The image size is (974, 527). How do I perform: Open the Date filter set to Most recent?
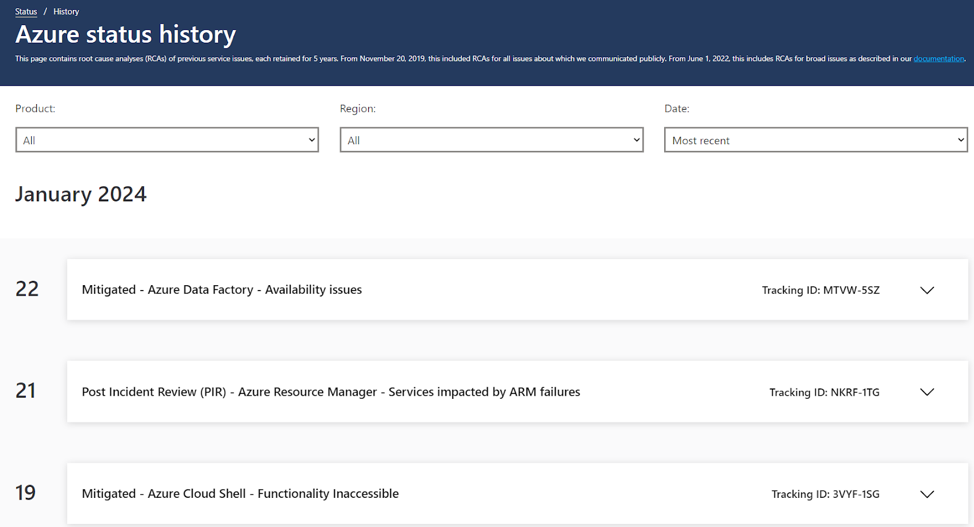coord(815,140)
